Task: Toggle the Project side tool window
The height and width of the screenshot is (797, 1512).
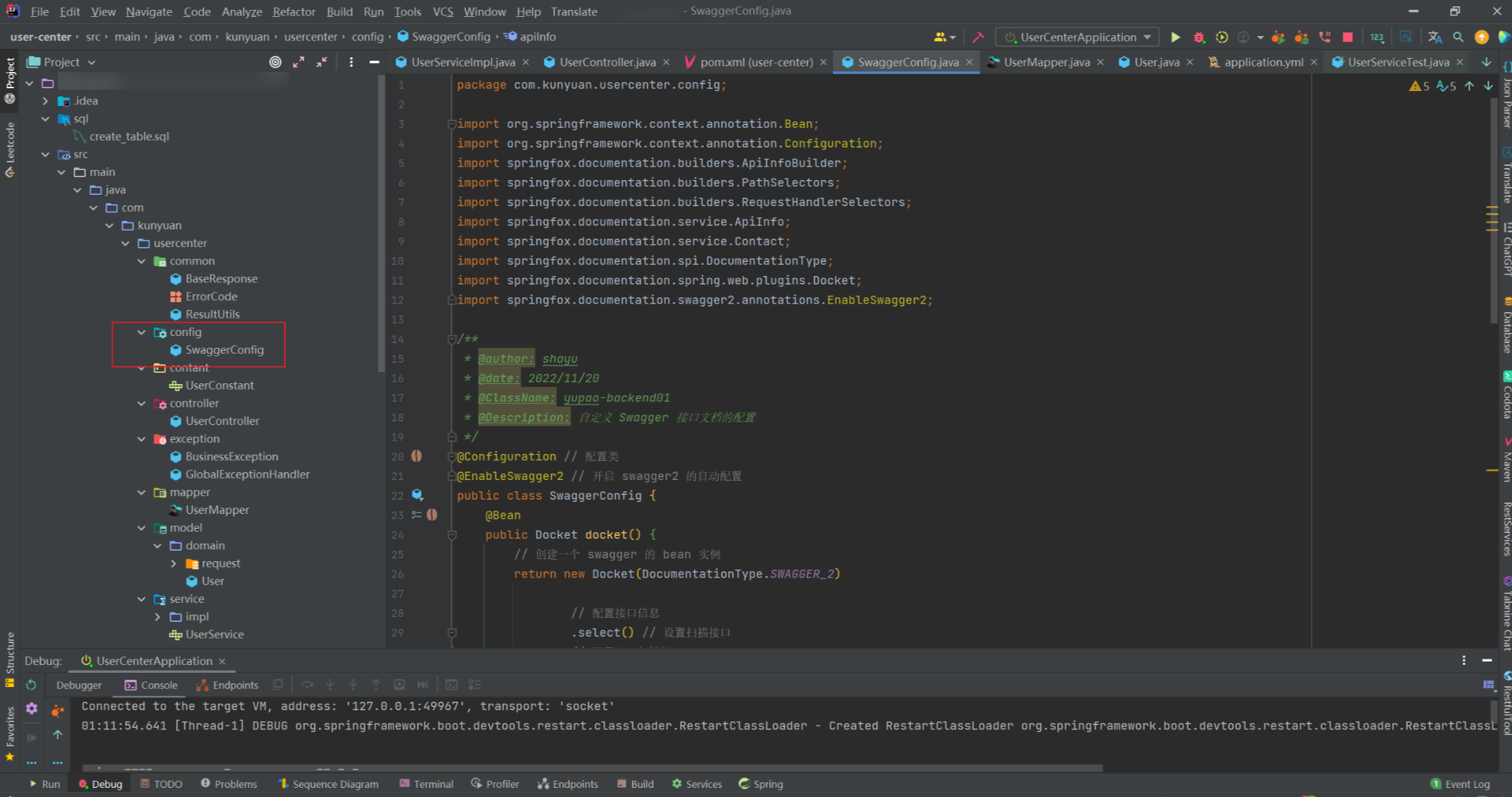Action: pos(10,80)
